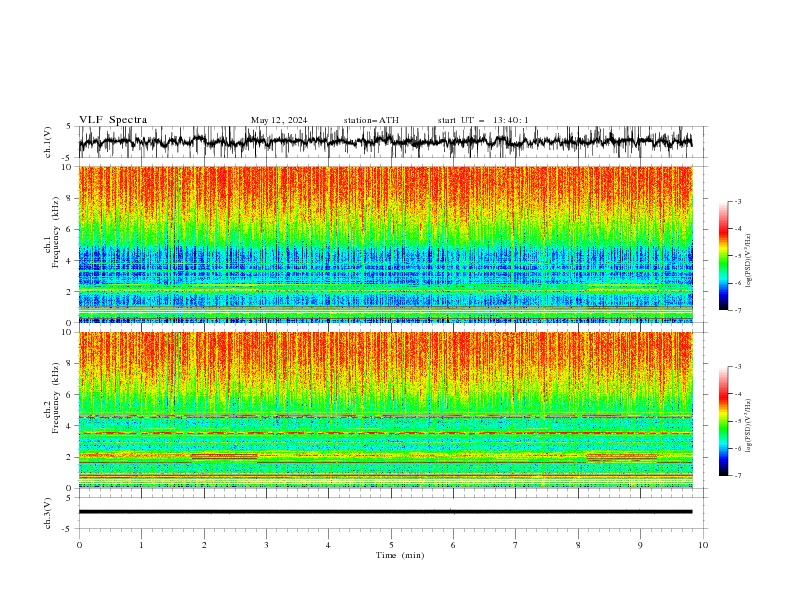
Task: Click time axis tick label "5"
Action: (x=391, y=545)
